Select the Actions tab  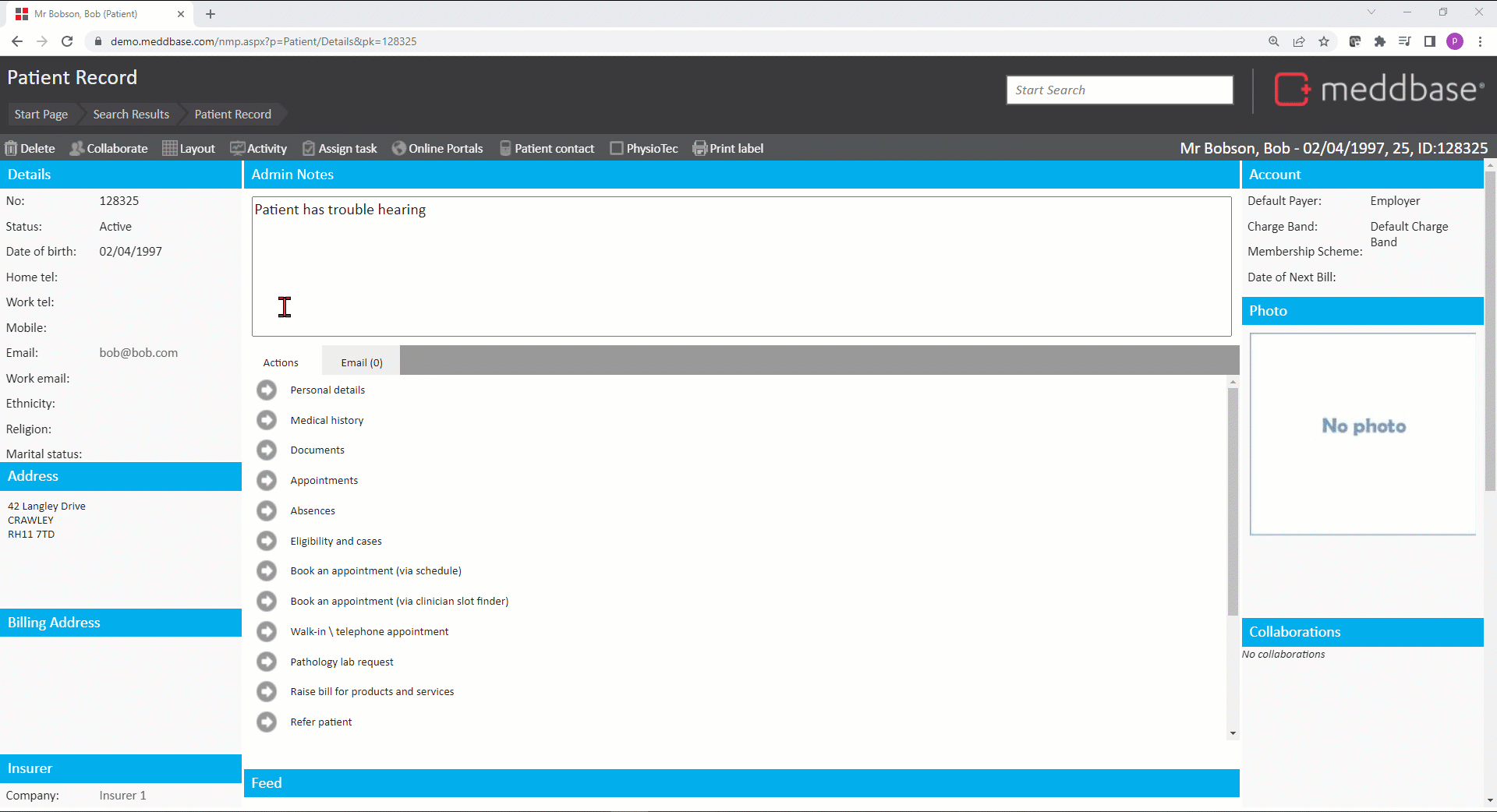tap(281, 362)
